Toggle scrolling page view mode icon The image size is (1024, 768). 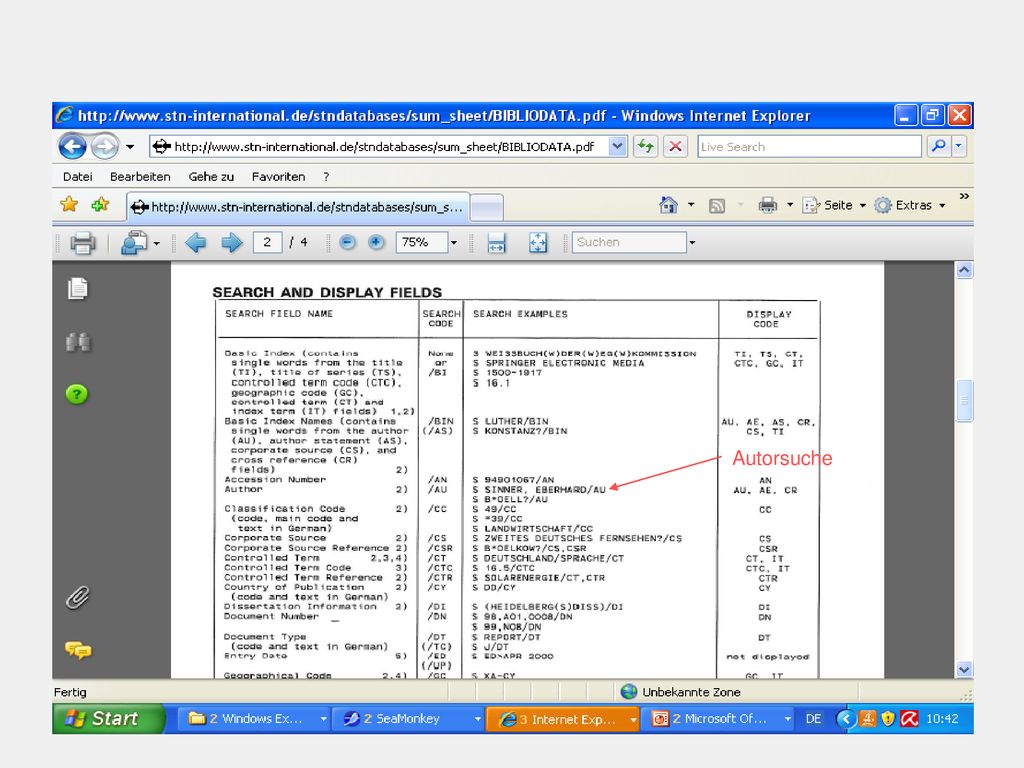click(x=496, y=242)
